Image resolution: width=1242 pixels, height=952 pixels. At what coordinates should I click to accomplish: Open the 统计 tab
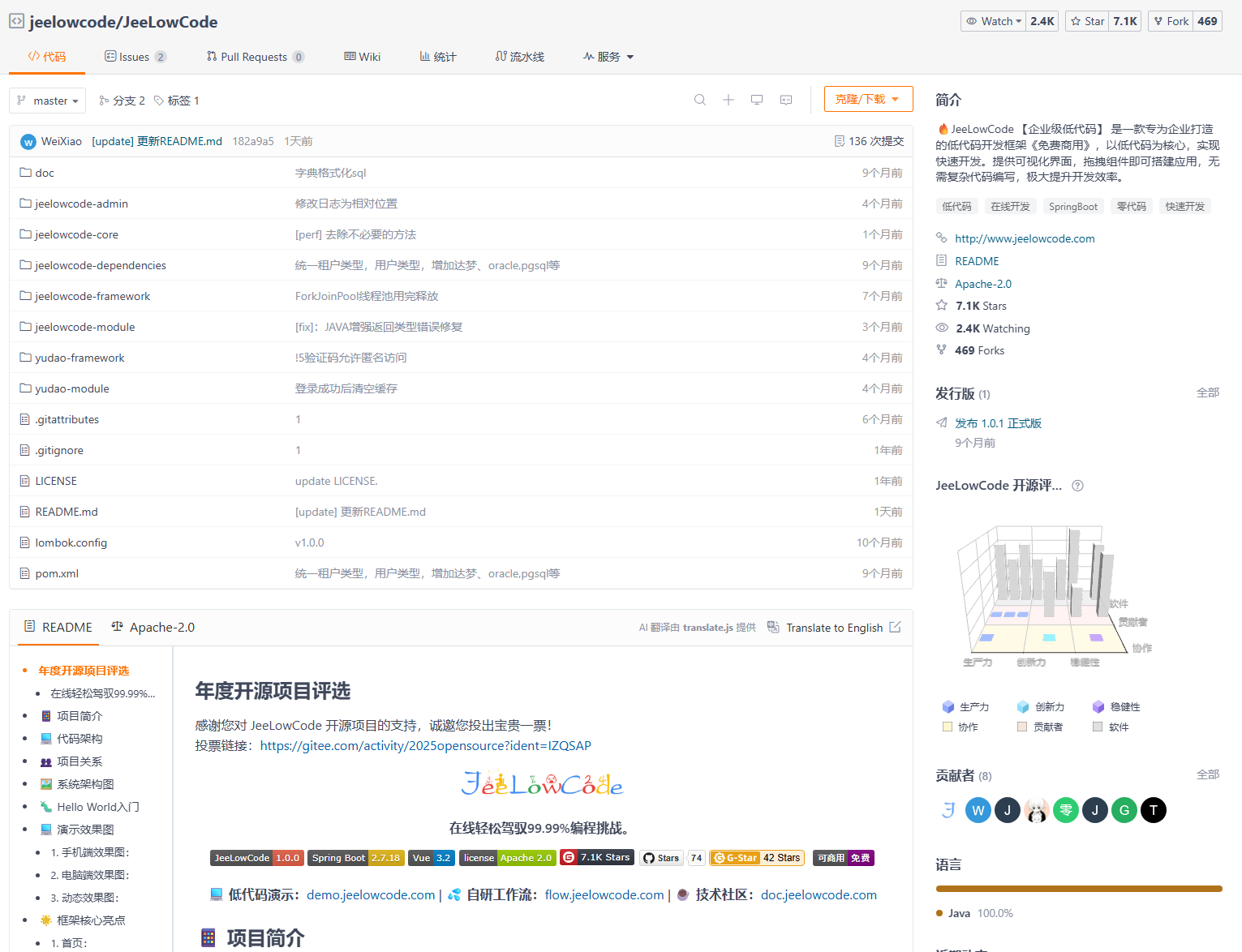coord(438,57)
